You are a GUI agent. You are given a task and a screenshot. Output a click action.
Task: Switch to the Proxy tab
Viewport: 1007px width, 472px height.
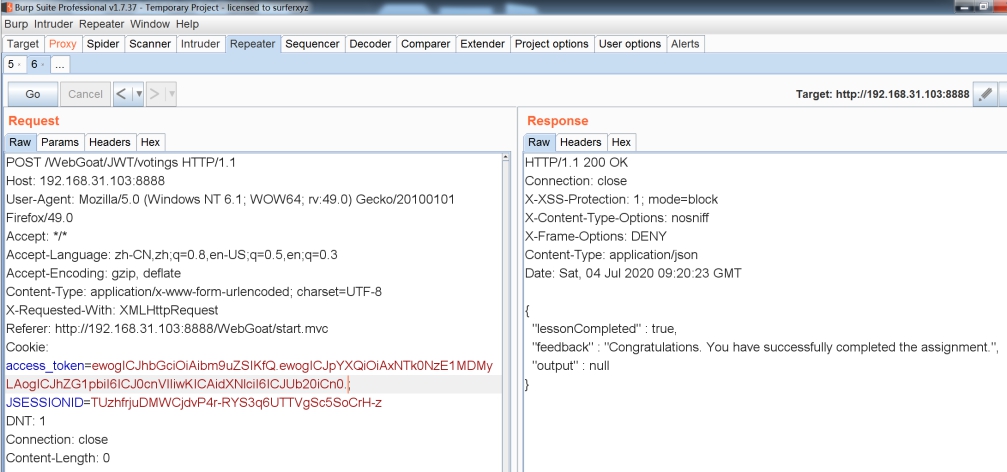click(62, 44)
